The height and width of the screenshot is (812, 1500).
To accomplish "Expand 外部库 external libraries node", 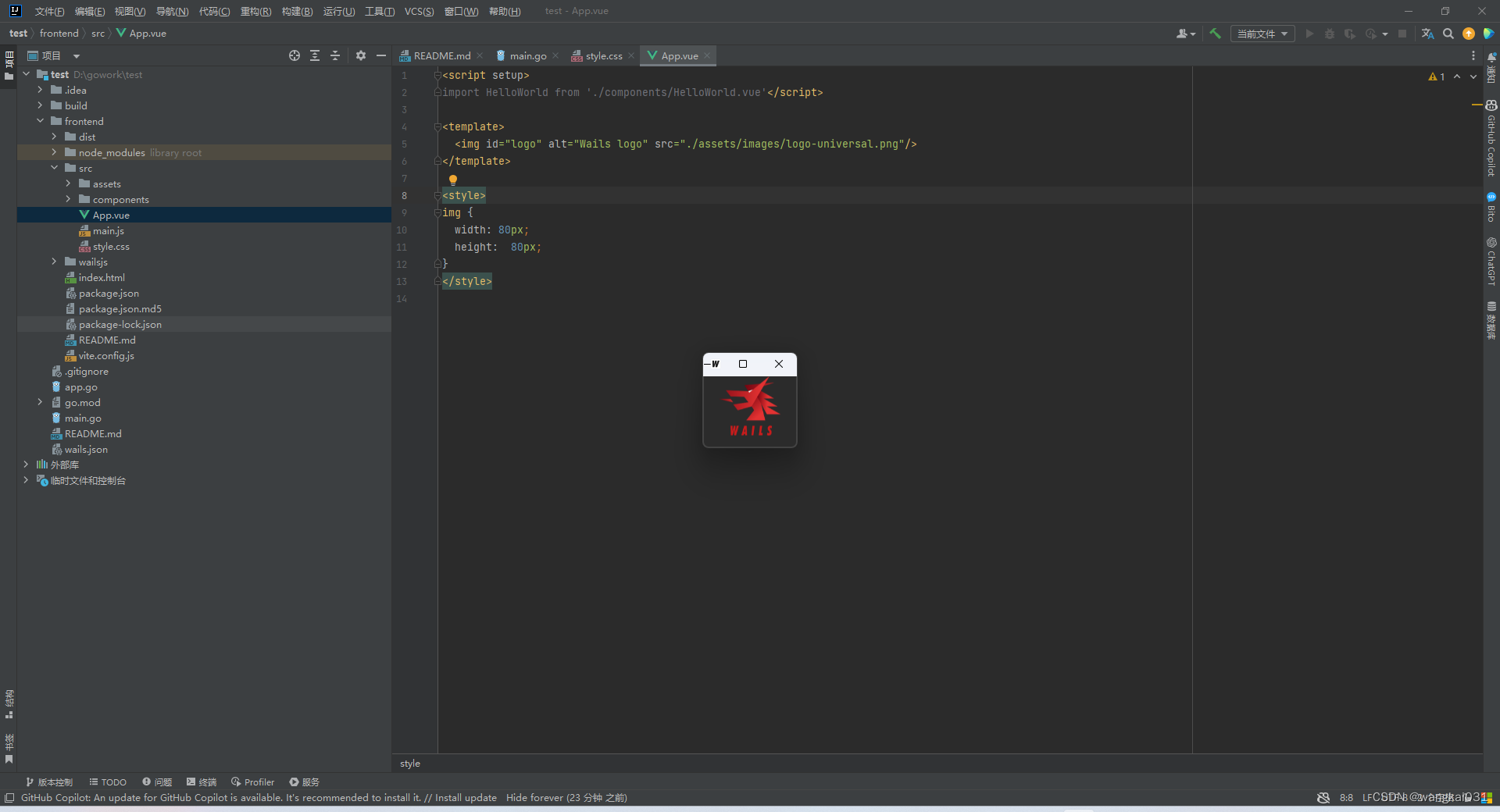I will pos(26,465).
